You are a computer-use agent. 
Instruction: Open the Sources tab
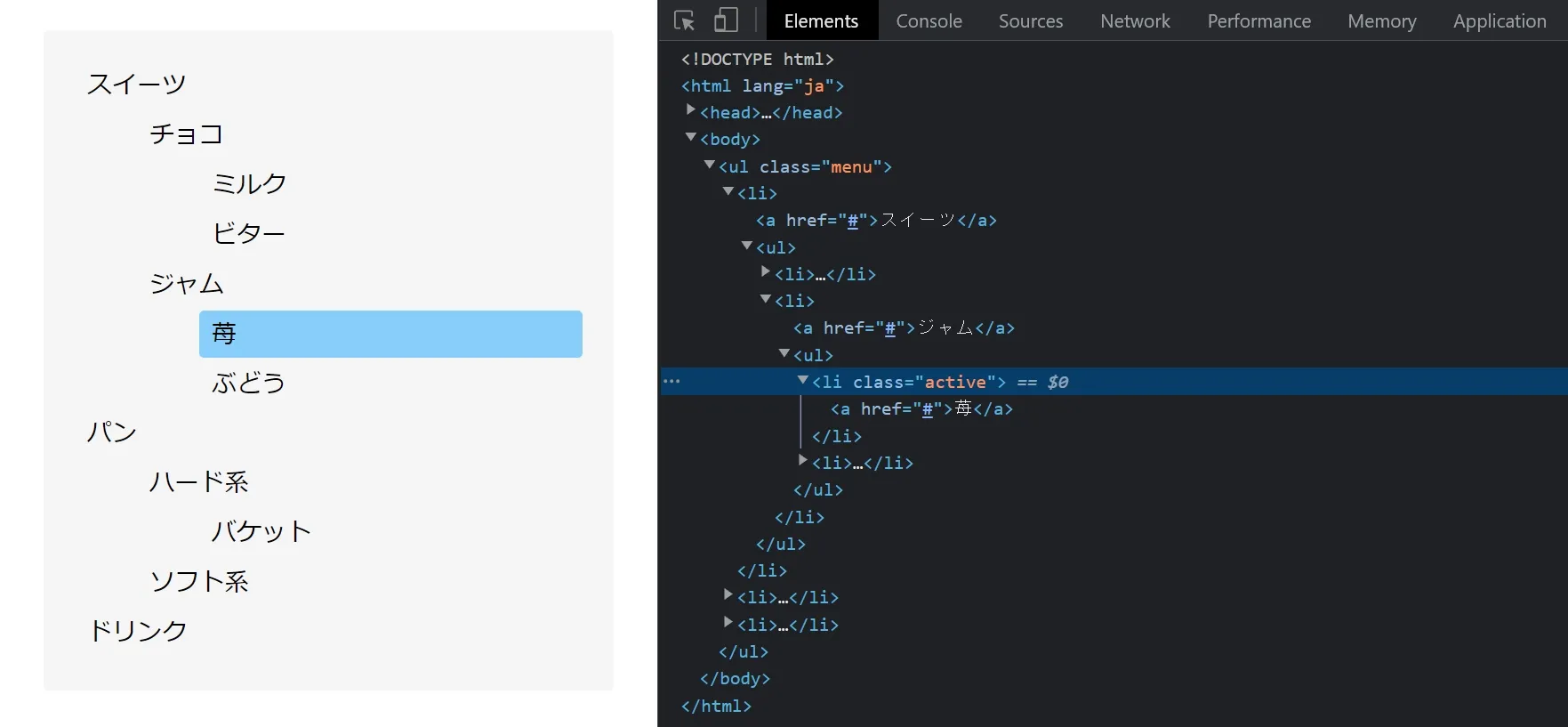pyautogui.click(x=1030, y=20)
